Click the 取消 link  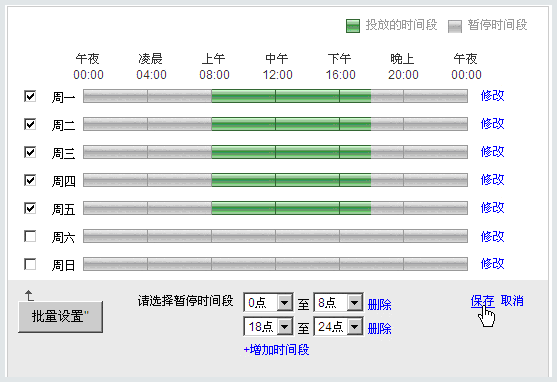tap(512, 301)
